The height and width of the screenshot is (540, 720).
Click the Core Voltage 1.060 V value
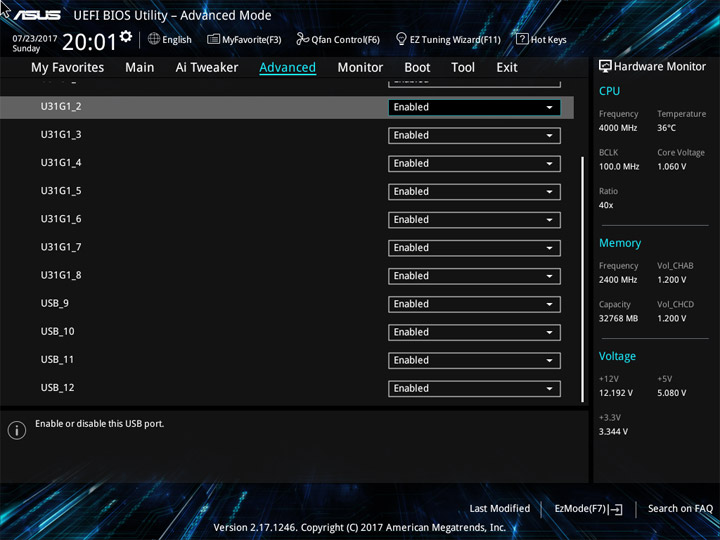point(671,167)
